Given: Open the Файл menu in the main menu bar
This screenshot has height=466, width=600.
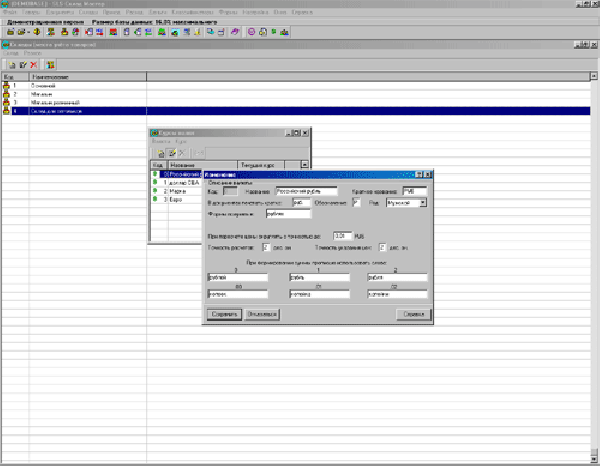Looking at the screenshot, I should [9, 12].
